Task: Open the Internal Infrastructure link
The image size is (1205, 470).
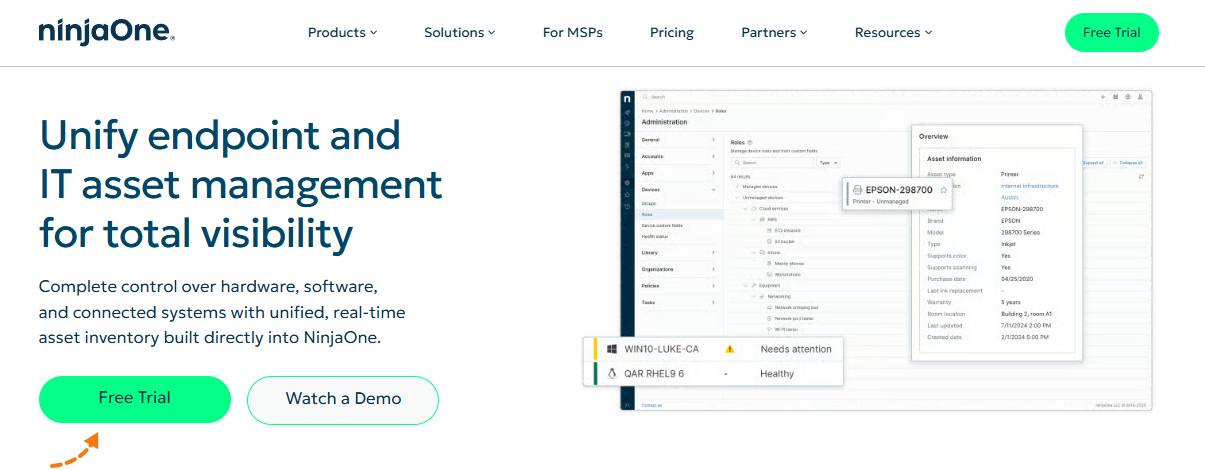Action: click(1029, 186)
